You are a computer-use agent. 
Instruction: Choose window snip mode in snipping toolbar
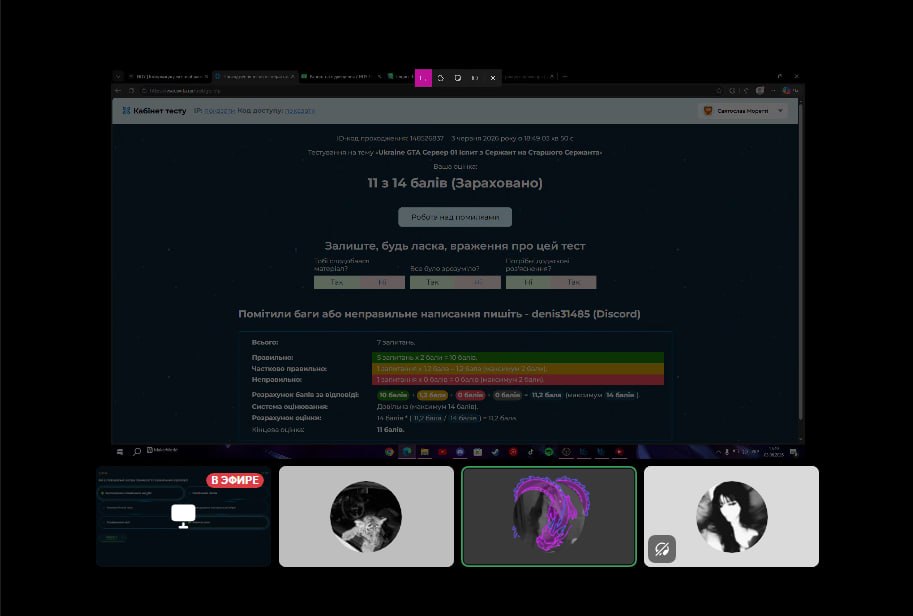(x=458, y=77)
